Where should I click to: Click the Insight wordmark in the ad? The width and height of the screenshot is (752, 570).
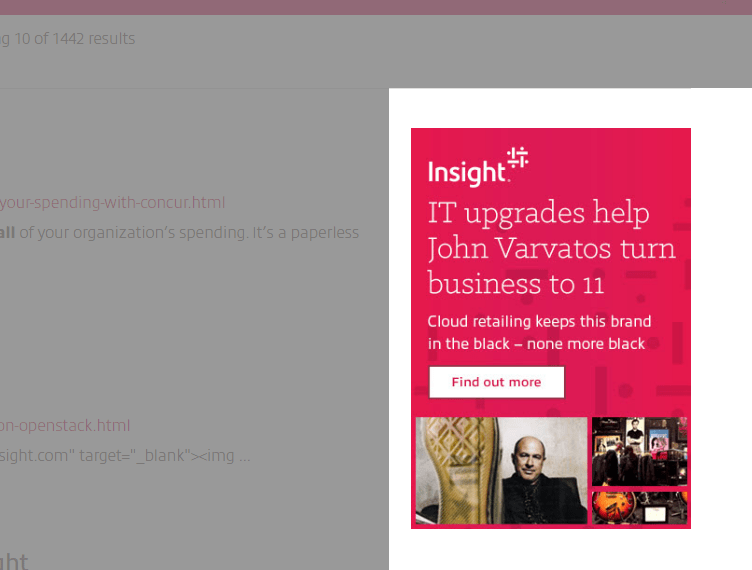point(467,172)
